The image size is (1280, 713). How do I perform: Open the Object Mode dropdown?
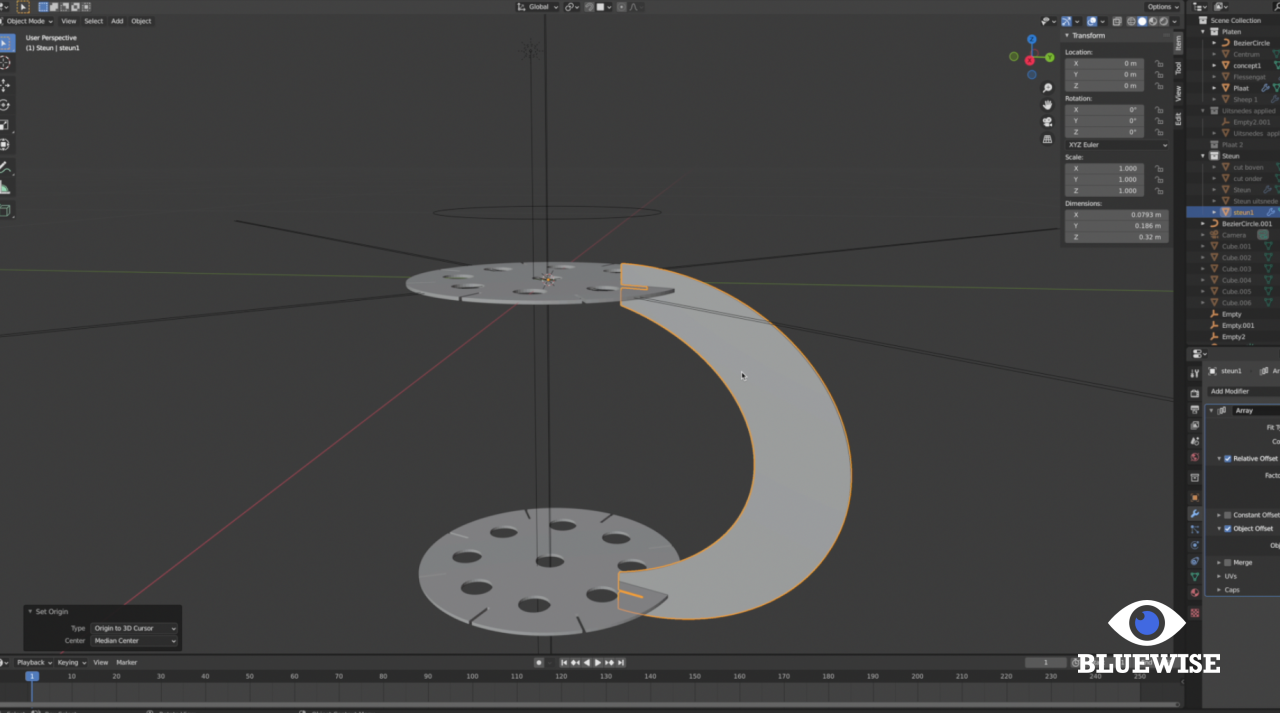[x=30, y=21]
